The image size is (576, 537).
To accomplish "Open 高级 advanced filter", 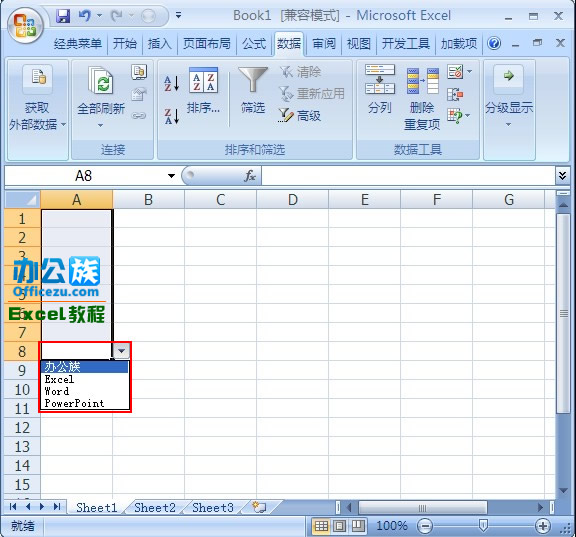I will click(299, 116).
